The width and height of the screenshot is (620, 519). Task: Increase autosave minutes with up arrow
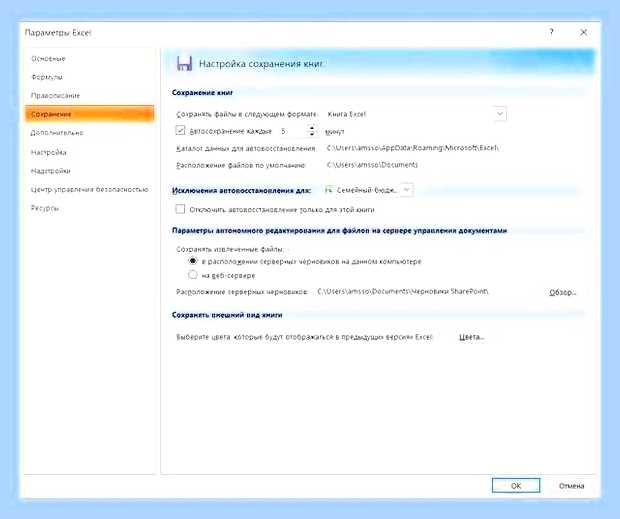[312, 128]
